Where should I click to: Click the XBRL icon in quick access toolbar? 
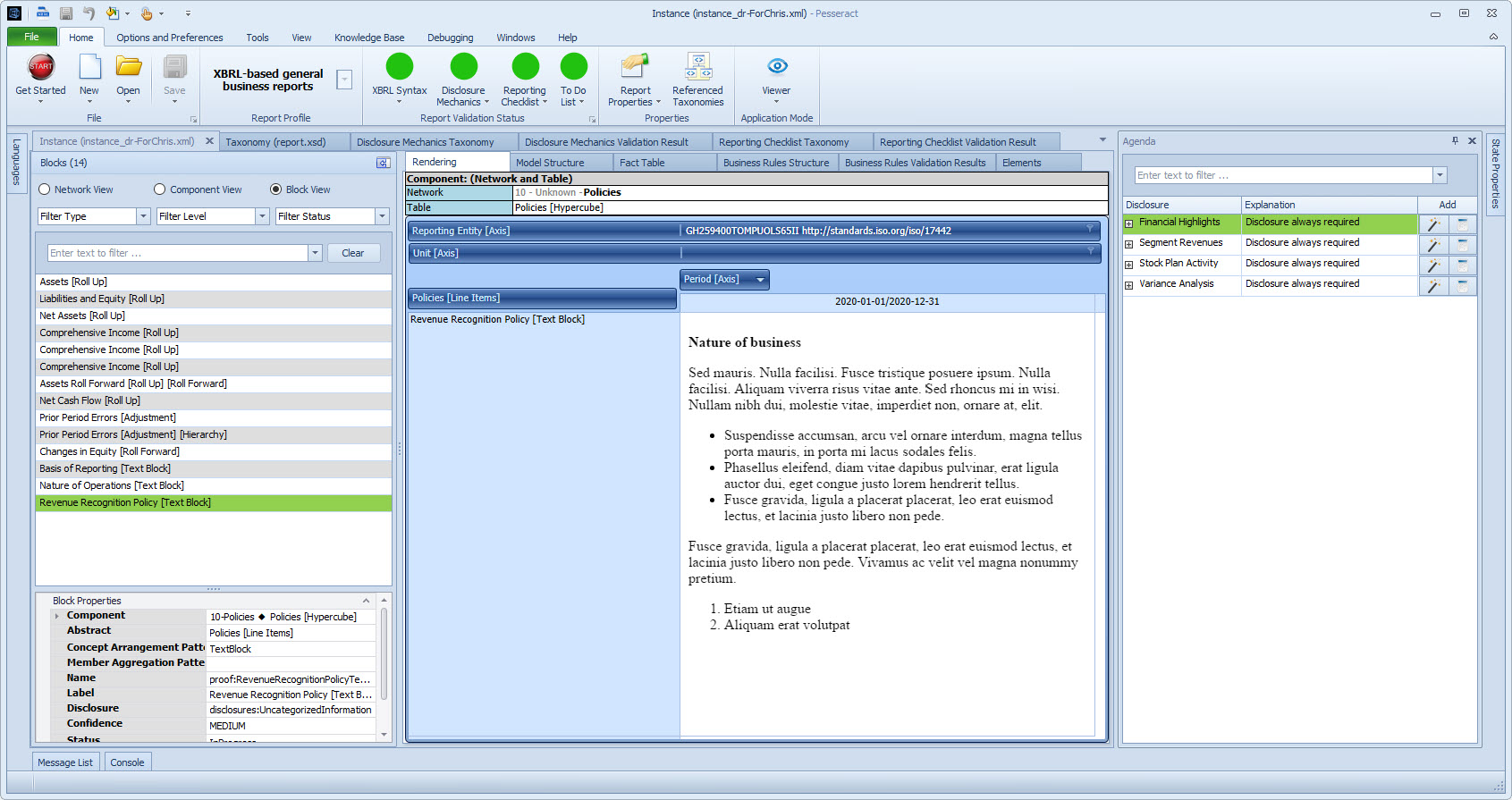[42, 13]
